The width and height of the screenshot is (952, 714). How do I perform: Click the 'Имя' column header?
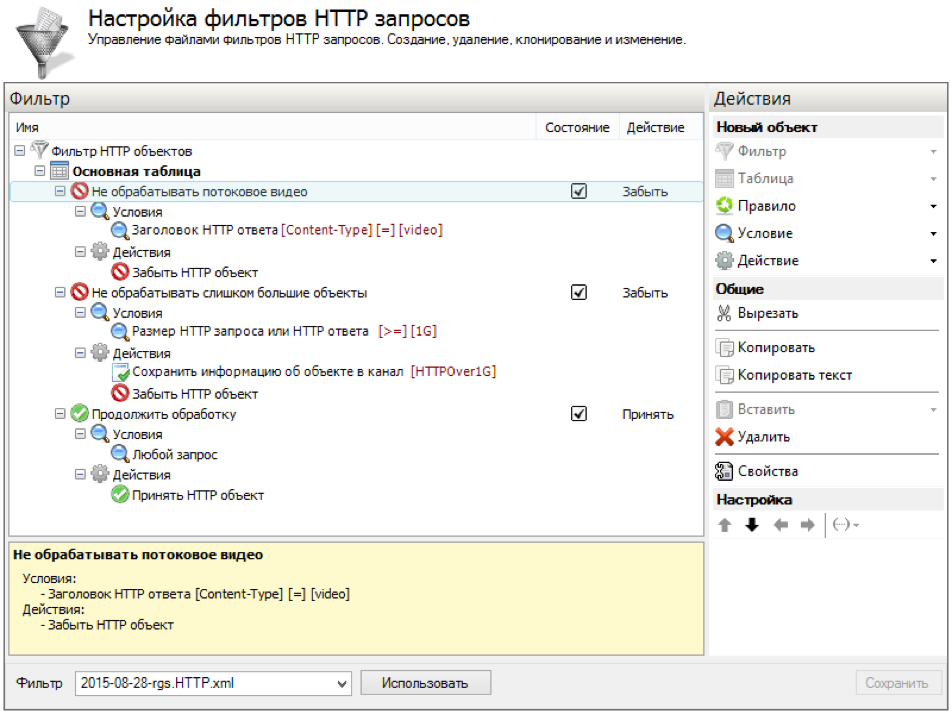[x=28, y=128]
